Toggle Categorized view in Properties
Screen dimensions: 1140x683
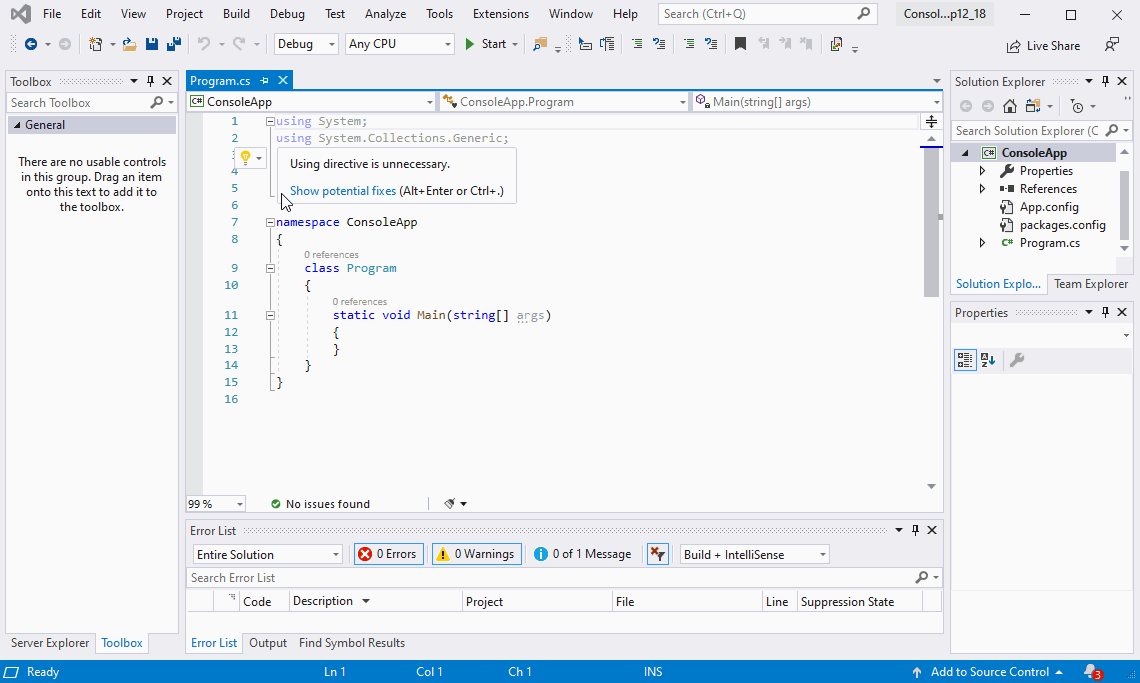click(965, 359)
